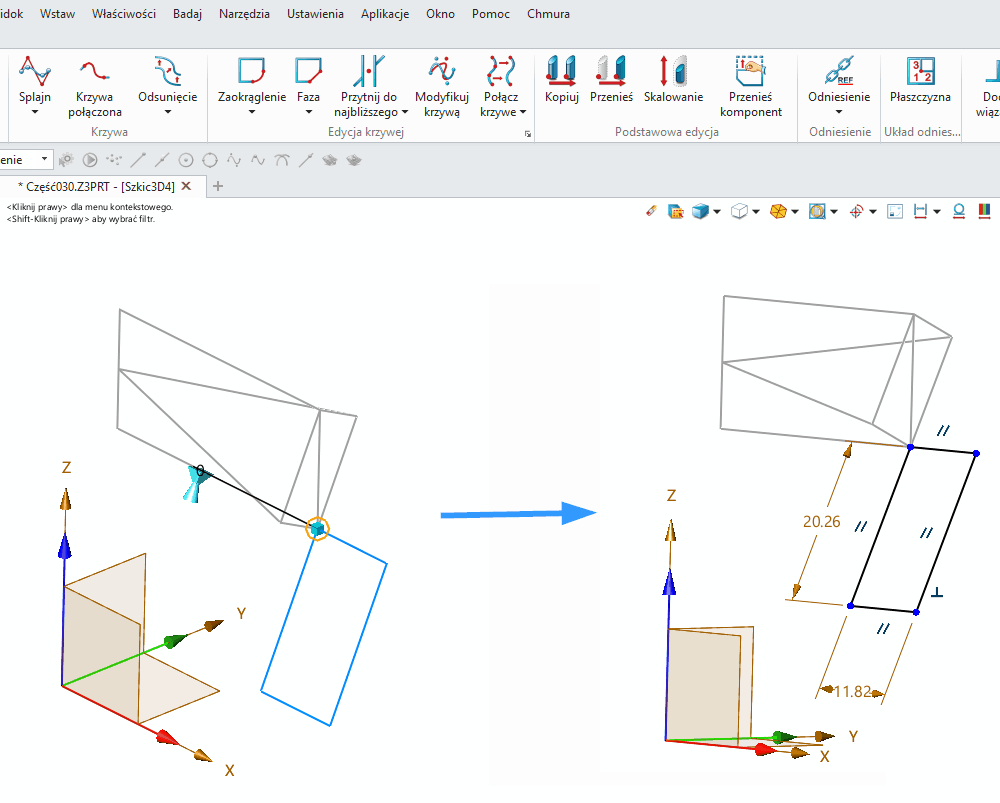Screen dimensions: 1000x803
Task: Open a new document tab with the plus button
Action: click(220, 186)
